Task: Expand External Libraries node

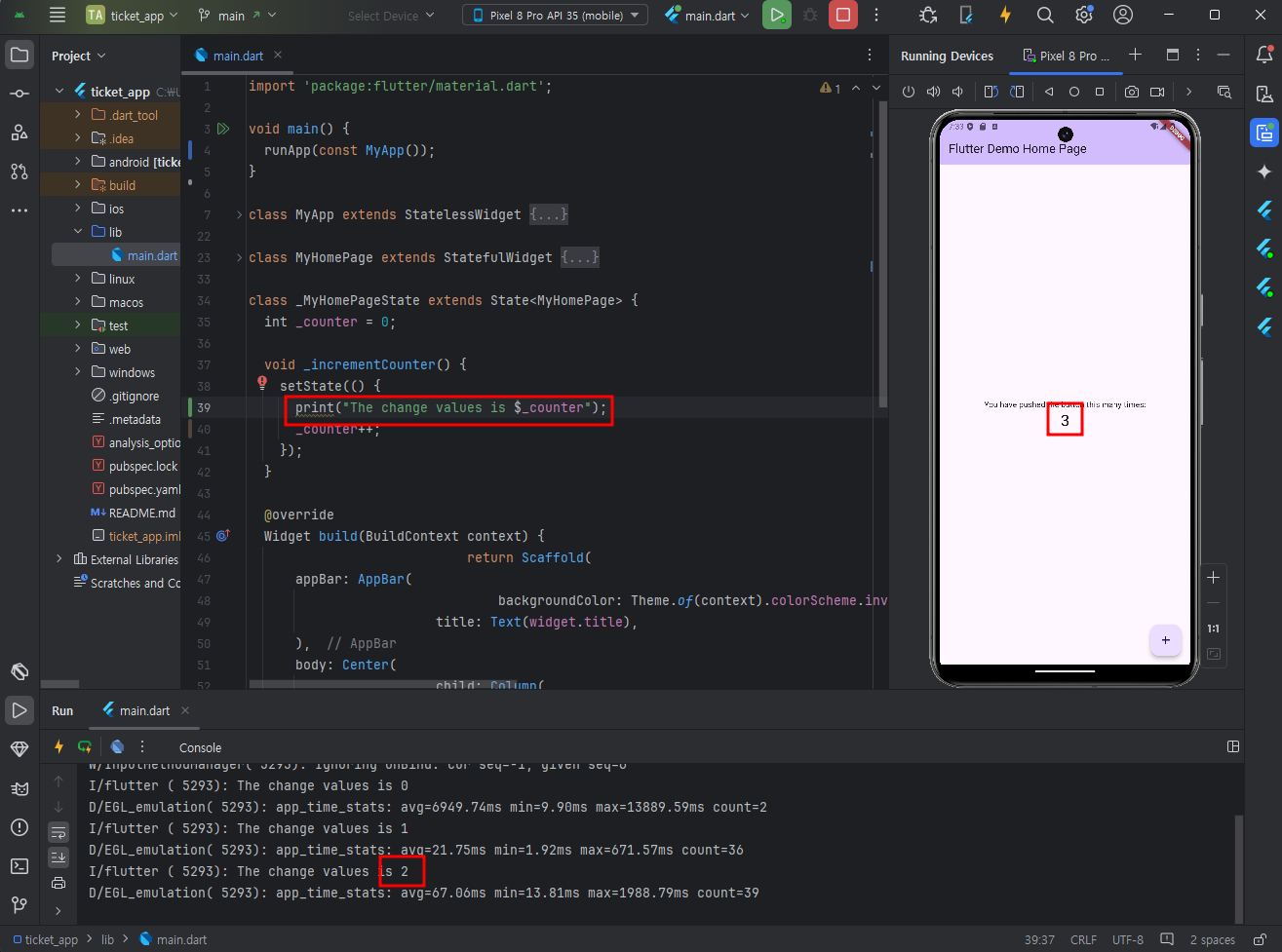Action: point(60,559)
